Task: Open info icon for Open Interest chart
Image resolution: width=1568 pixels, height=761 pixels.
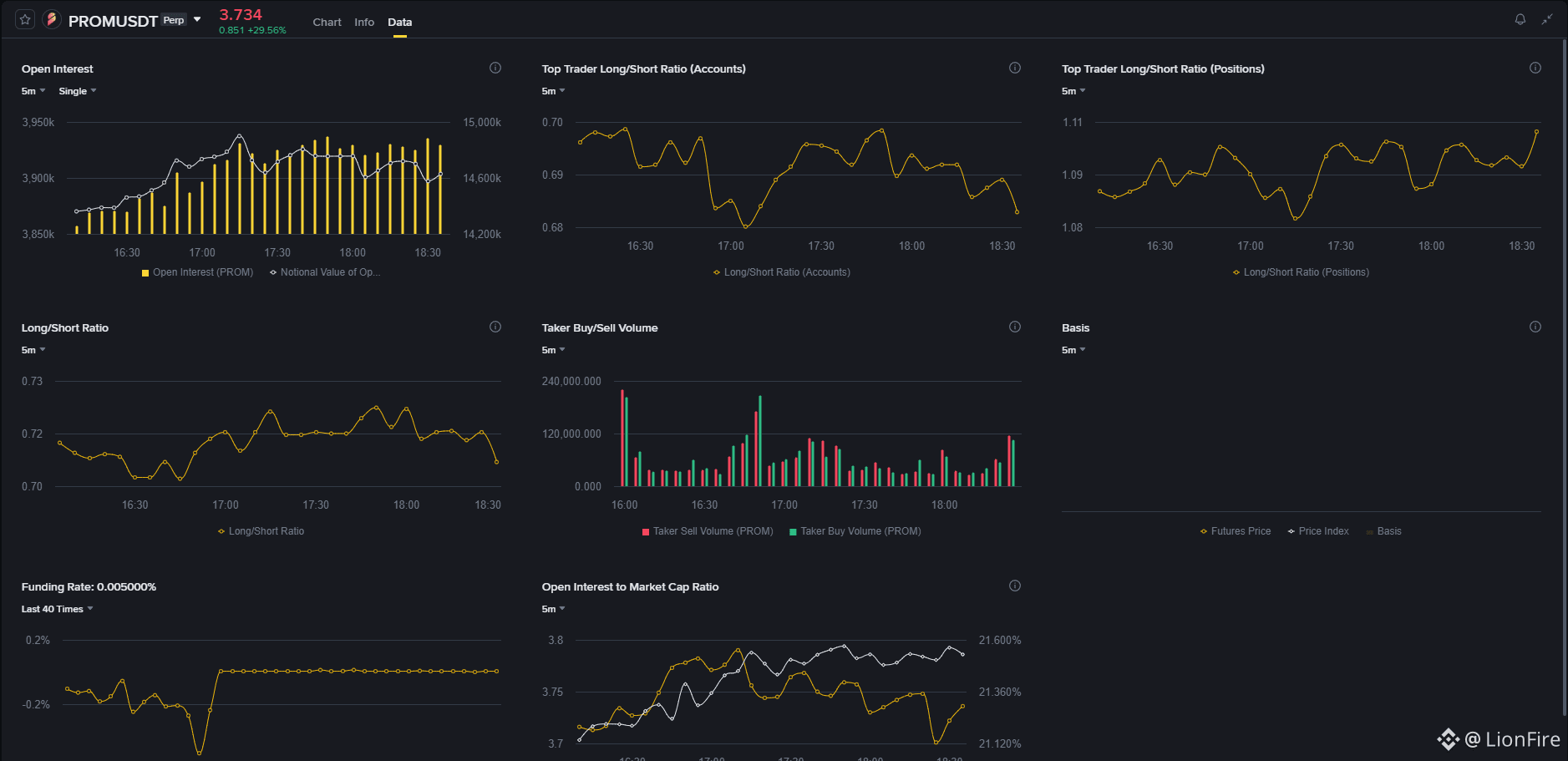Action: click(495, 68)
